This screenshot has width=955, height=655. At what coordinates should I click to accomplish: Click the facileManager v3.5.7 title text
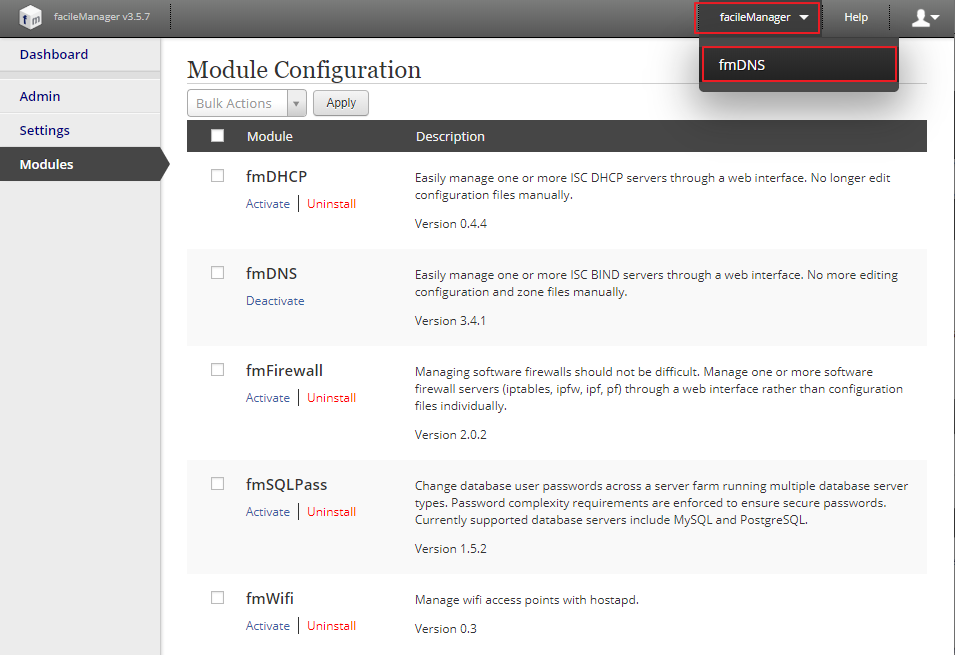[x=102, y=17]
